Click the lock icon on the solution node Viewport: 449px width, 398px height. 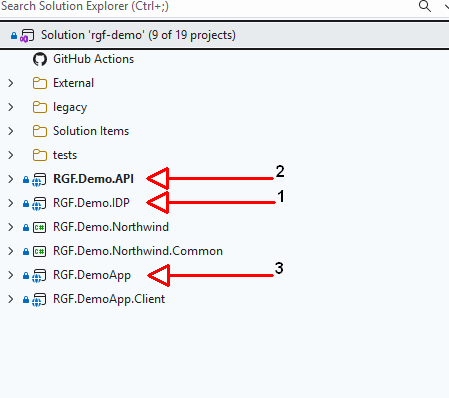click(x=14, y=35)
